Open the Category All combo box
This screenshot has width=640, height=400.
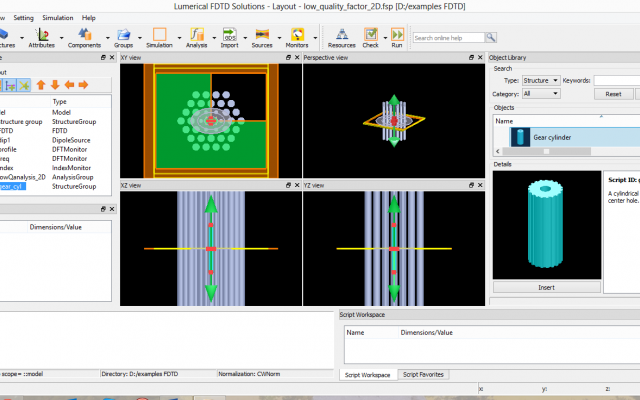click(541, 93)
